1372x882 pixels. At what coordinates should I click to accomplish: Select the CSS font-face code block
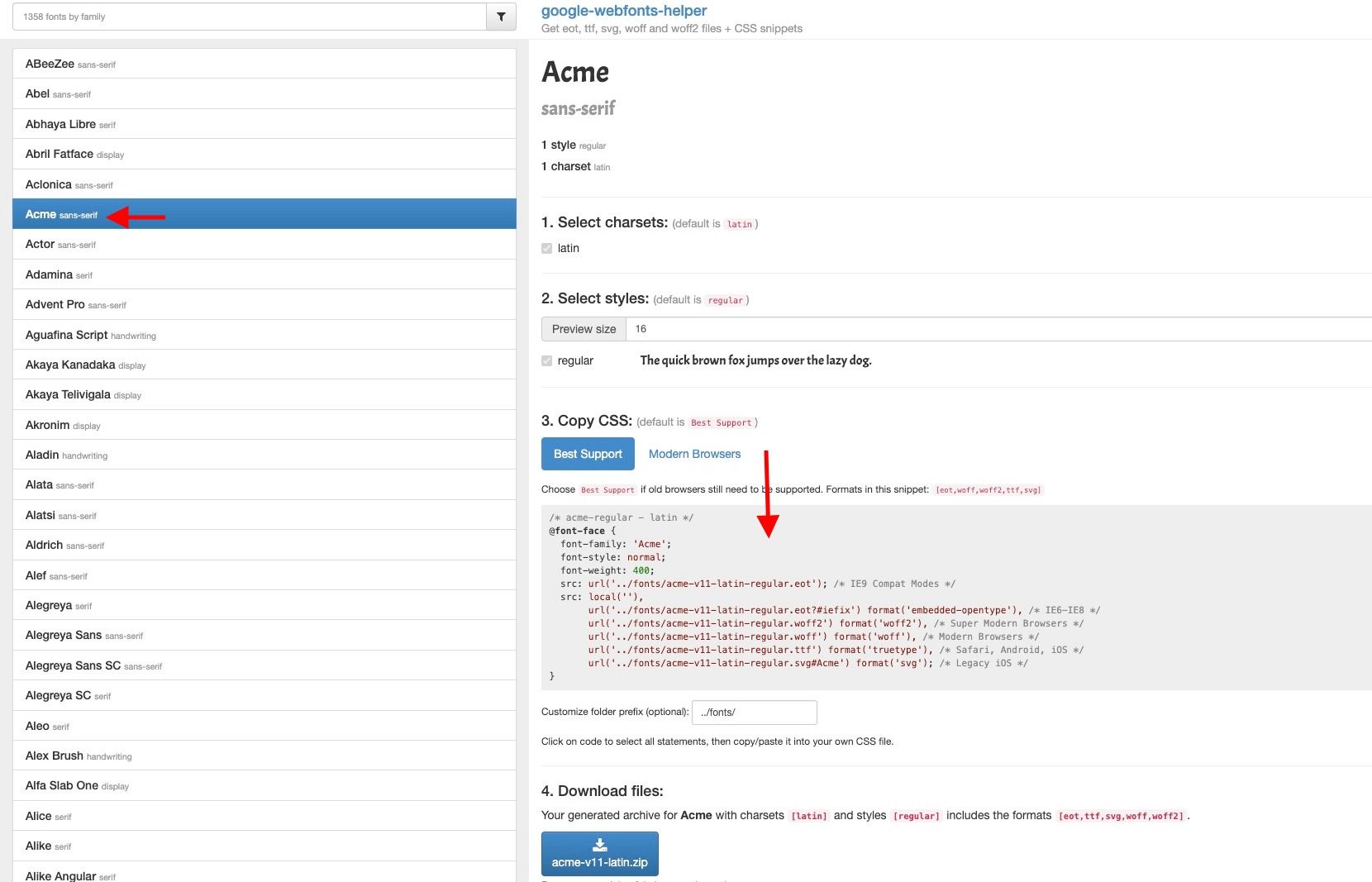956,597
